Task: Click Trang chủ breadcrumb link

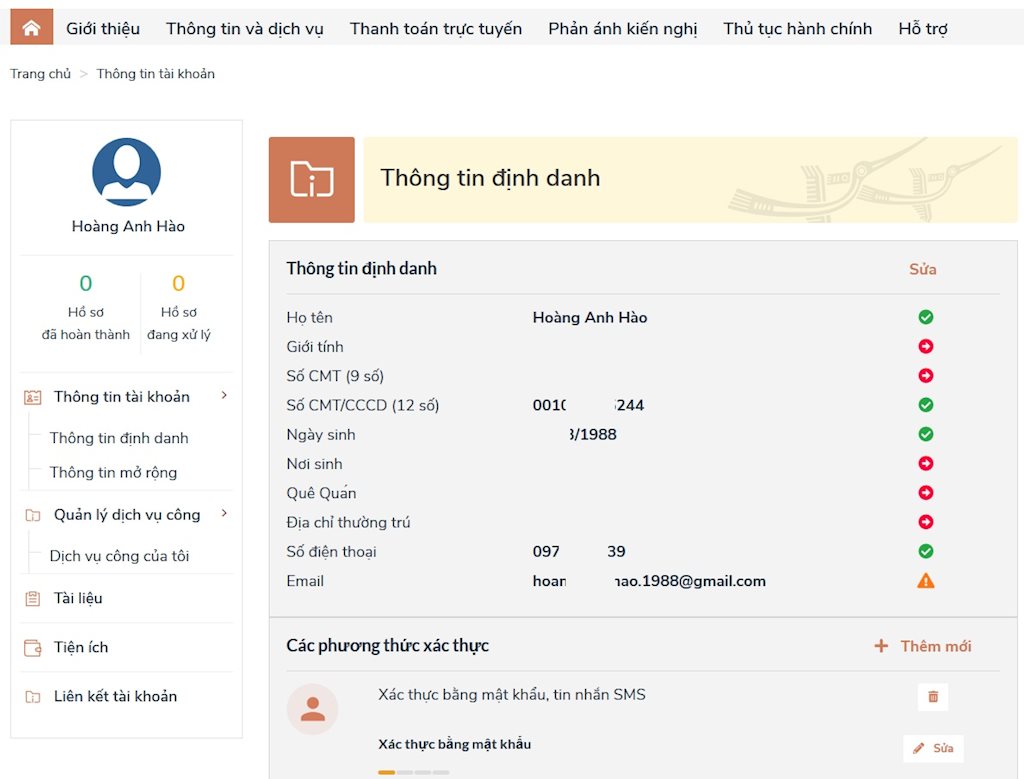Action: [x=40, y=74]
